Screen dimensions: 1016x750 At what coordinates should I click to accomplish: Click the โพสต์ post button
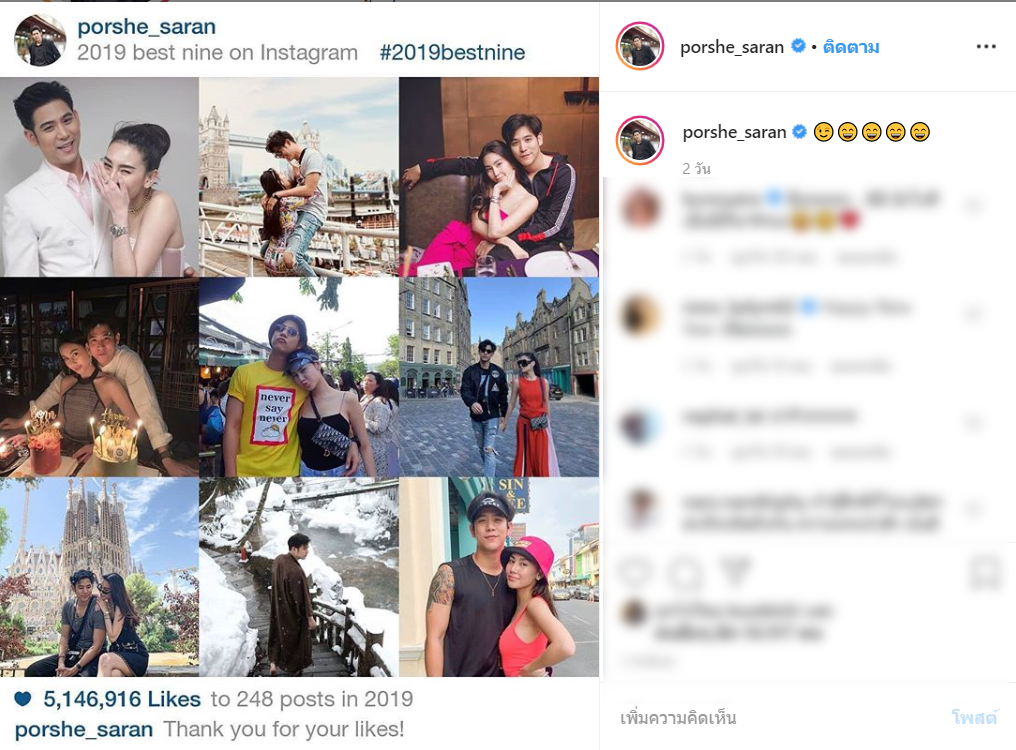click(x=974, y=718)
